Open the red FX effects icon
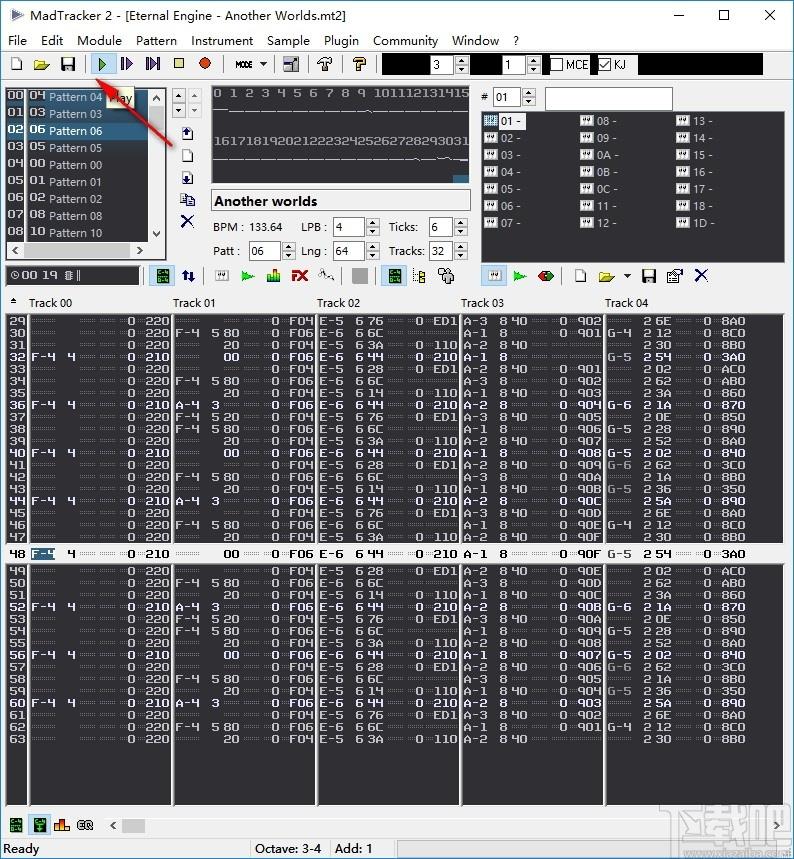This screenshot has height=859, width=794. click(x=300, y=276)
